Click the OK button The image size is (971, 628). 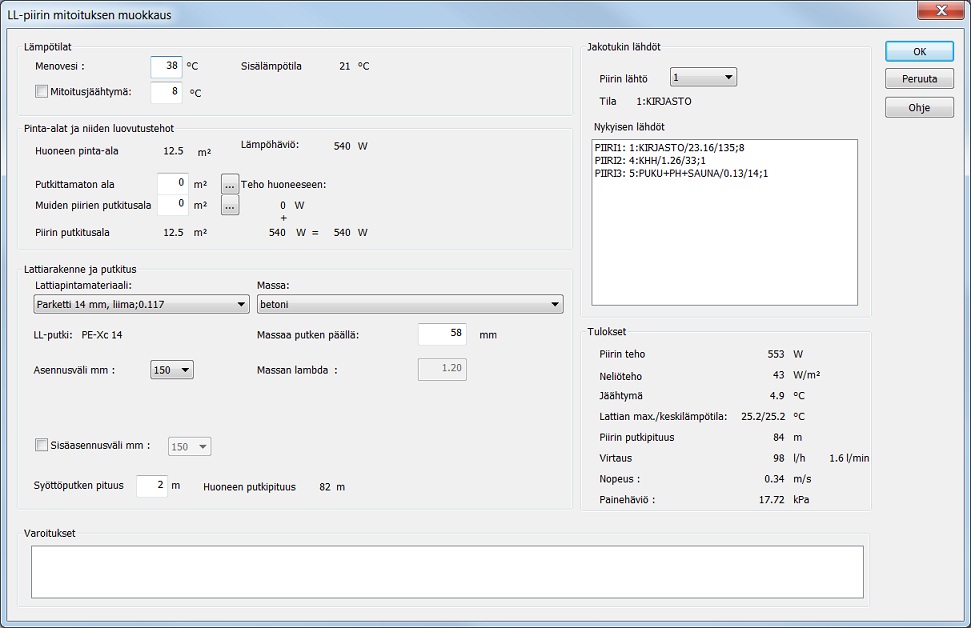(919, 51)
